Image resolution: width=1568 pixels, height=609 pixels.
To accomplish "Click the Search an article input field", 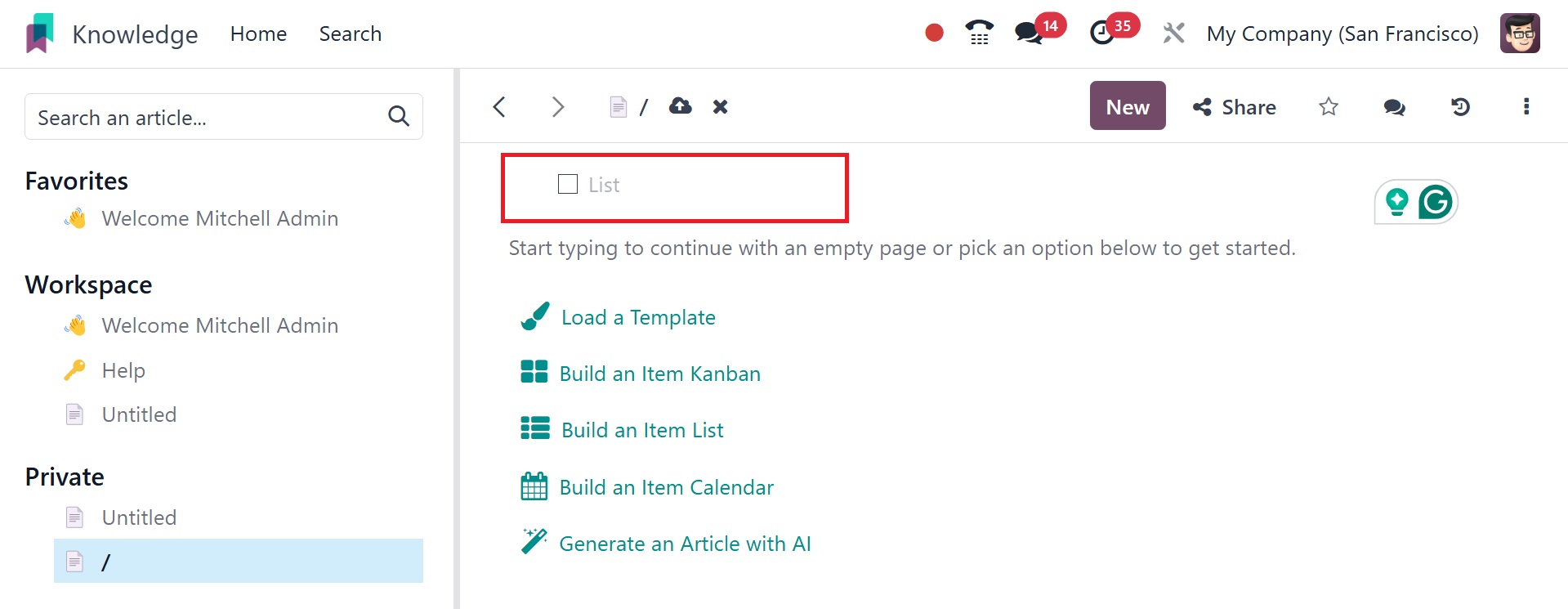I will coord(208,118).
